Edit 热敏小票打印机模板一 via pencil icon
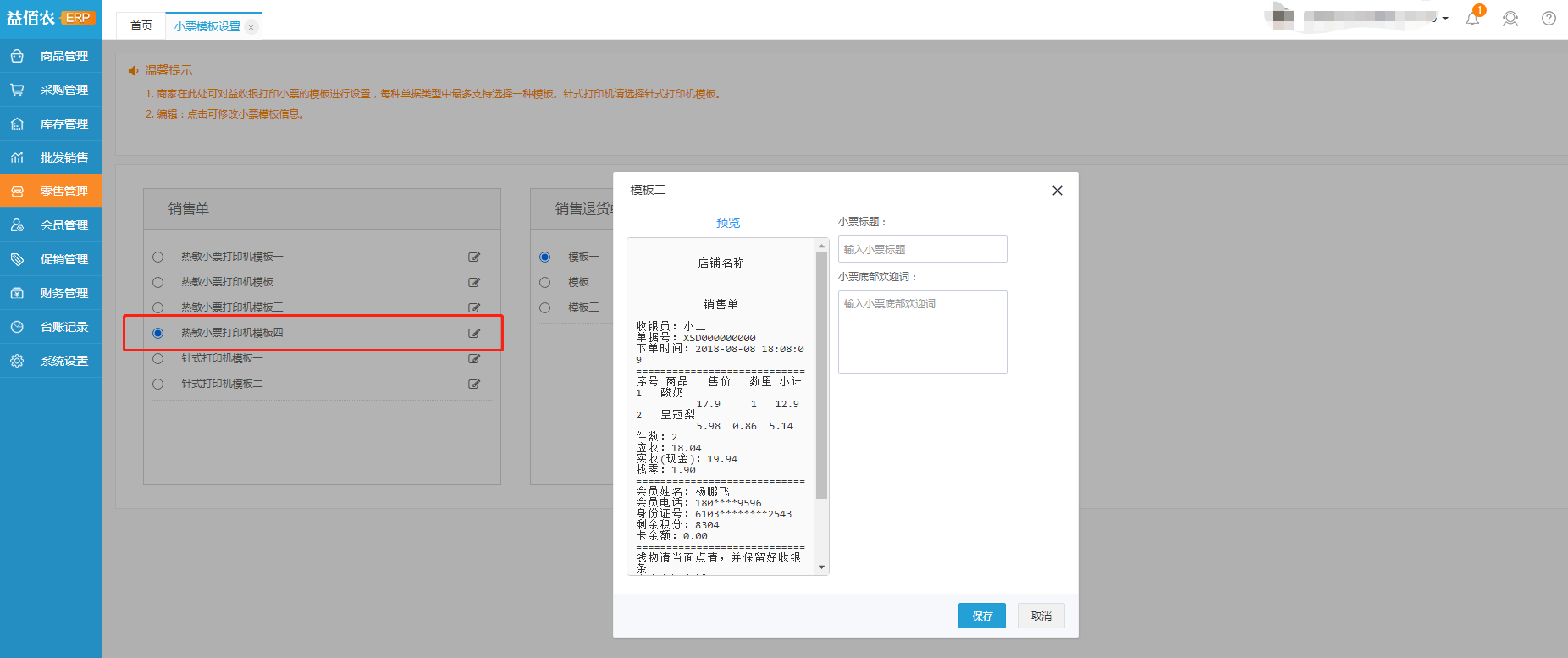 [x=474, y=257]
